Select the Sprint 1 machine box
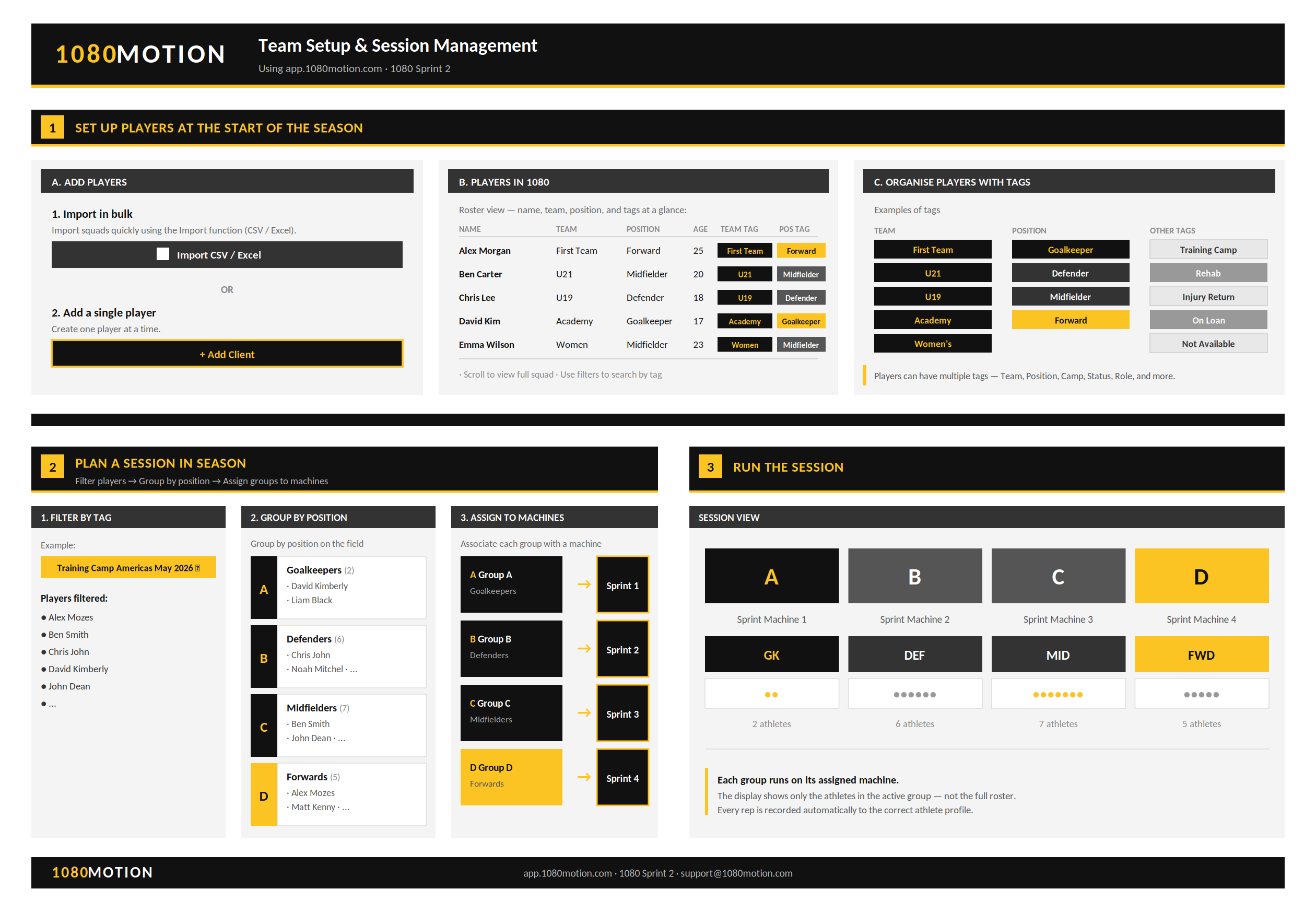This screenshot has height=901, width=1316. [x=622, y=584]
